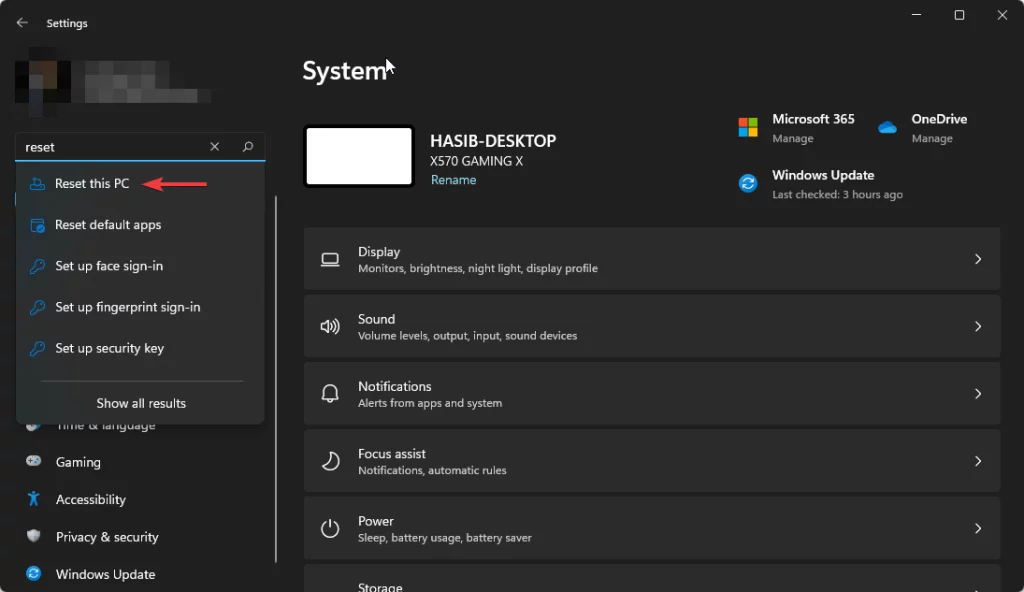Open the Display settings chevron
Image resolution: width=1024 pixels, height=592 pixels.
[x=978, y=258]
